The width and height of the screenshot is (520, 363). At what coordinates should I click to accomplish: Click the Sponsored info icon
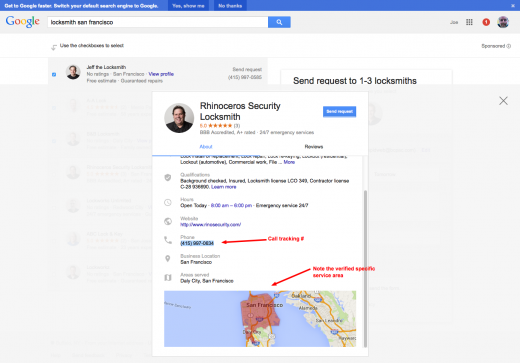tap(509, 46)
